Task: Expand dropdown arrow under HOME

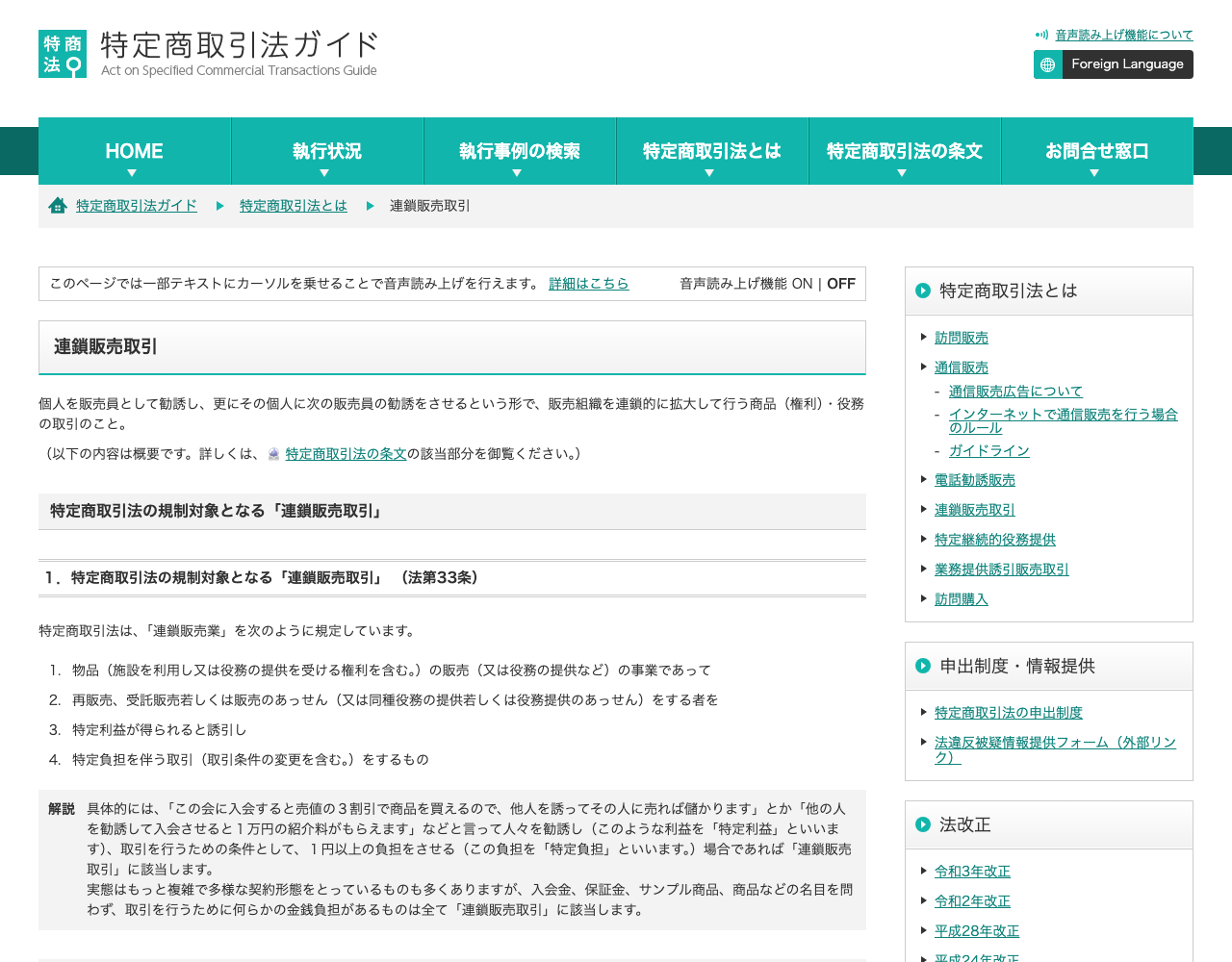Action: click(132, 173)
